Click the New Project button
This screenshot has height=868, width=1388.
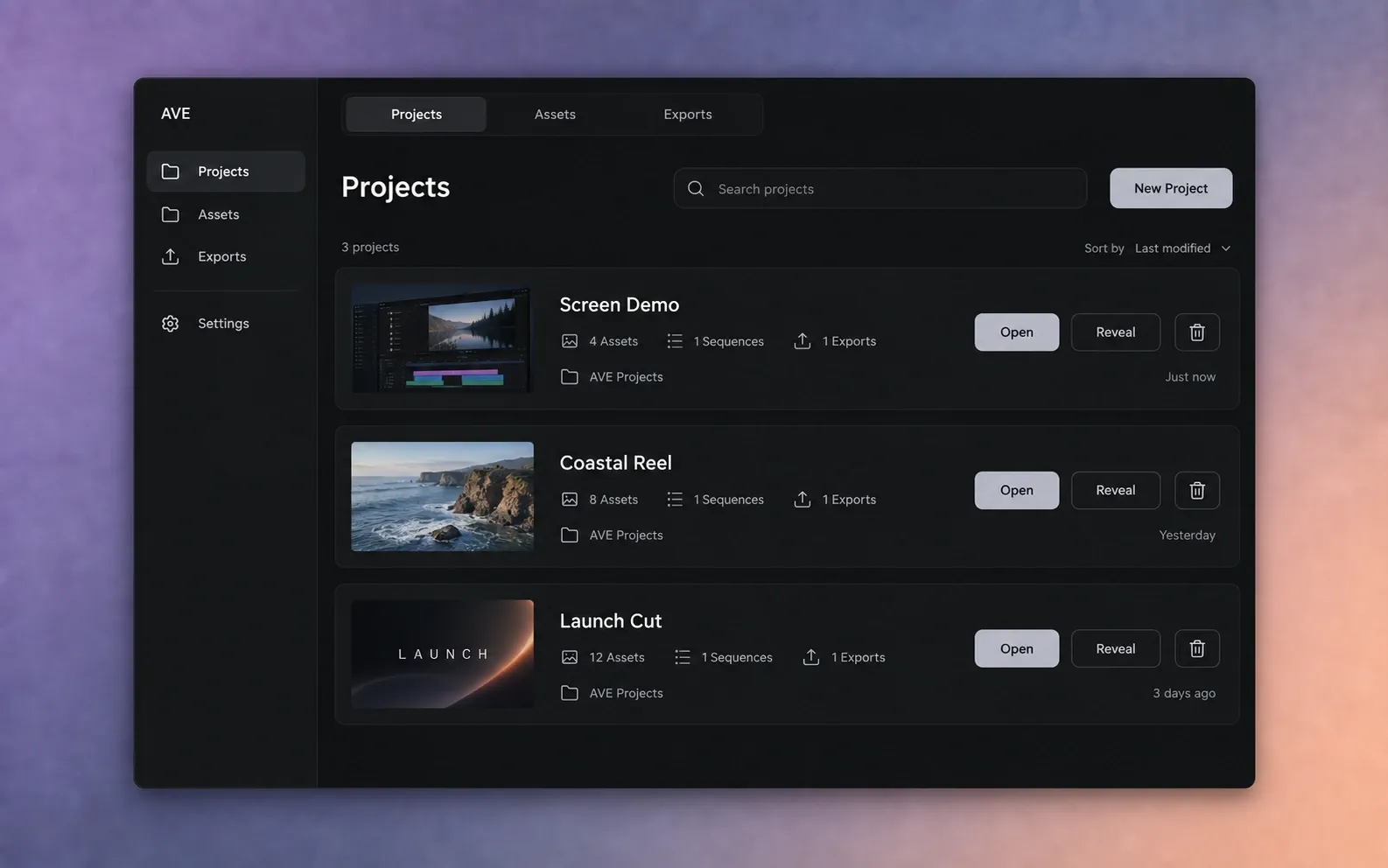coord(1171,188)
